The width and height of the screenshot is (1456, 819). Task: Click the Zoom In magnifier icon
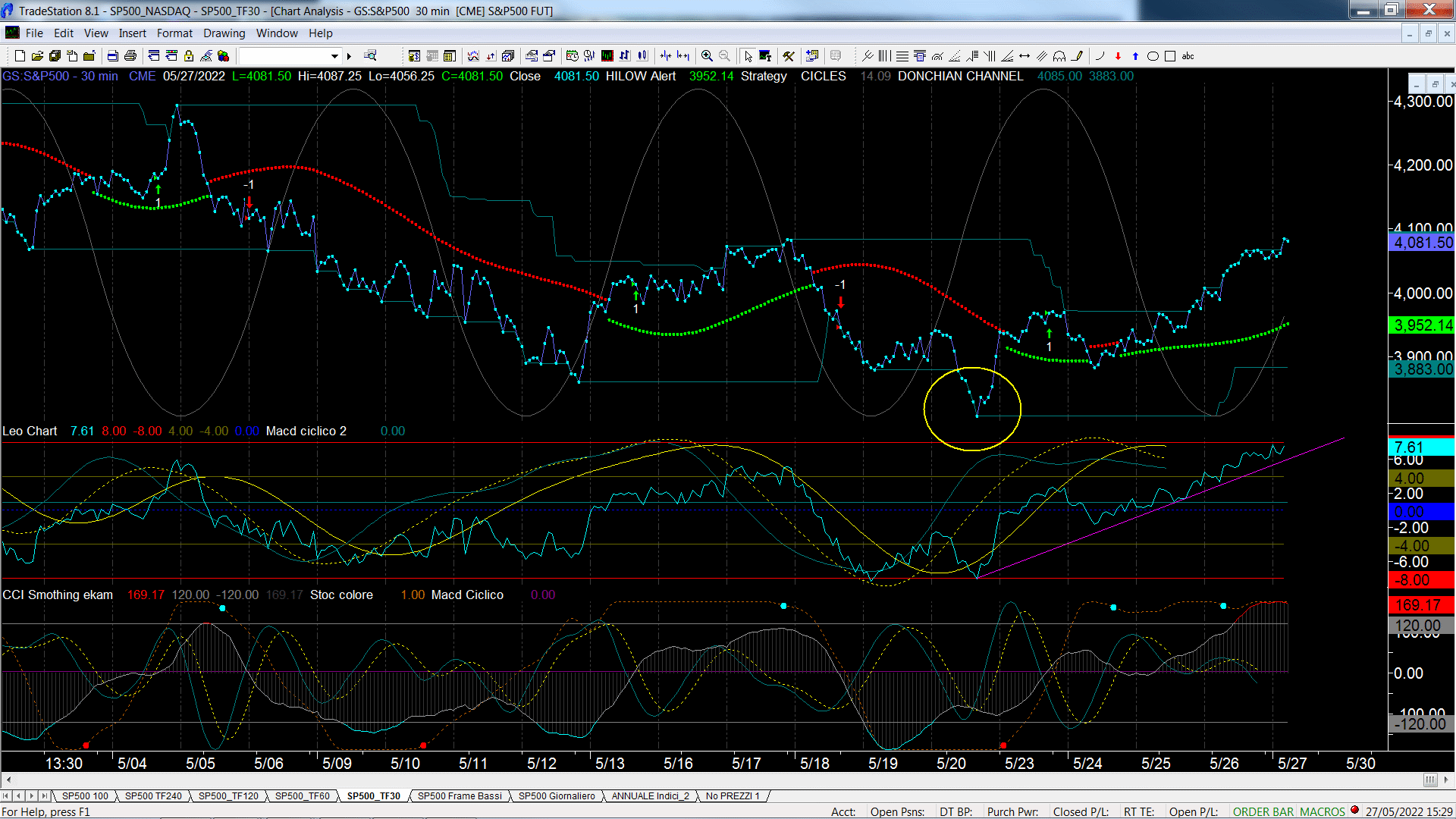[x=707, y=55]
